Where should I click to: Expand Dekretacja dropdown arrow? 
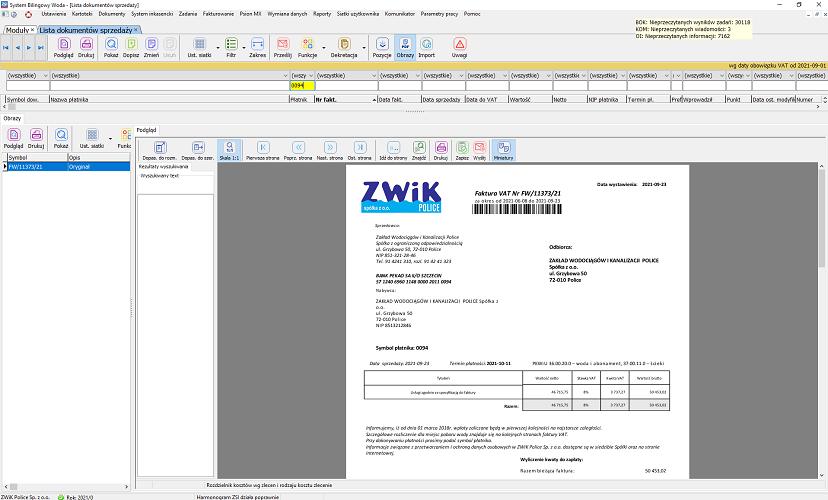364,48
